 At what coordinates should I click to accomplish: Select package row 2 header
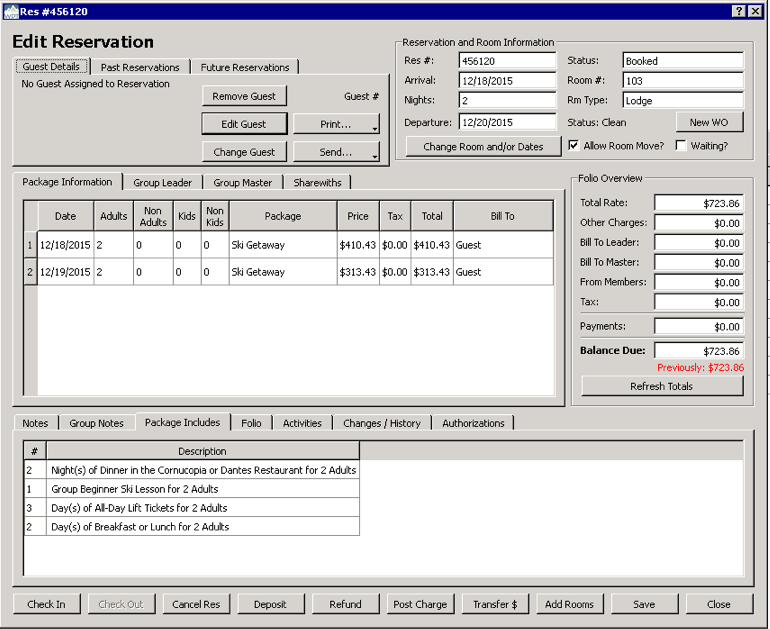[x=30, y=272]
